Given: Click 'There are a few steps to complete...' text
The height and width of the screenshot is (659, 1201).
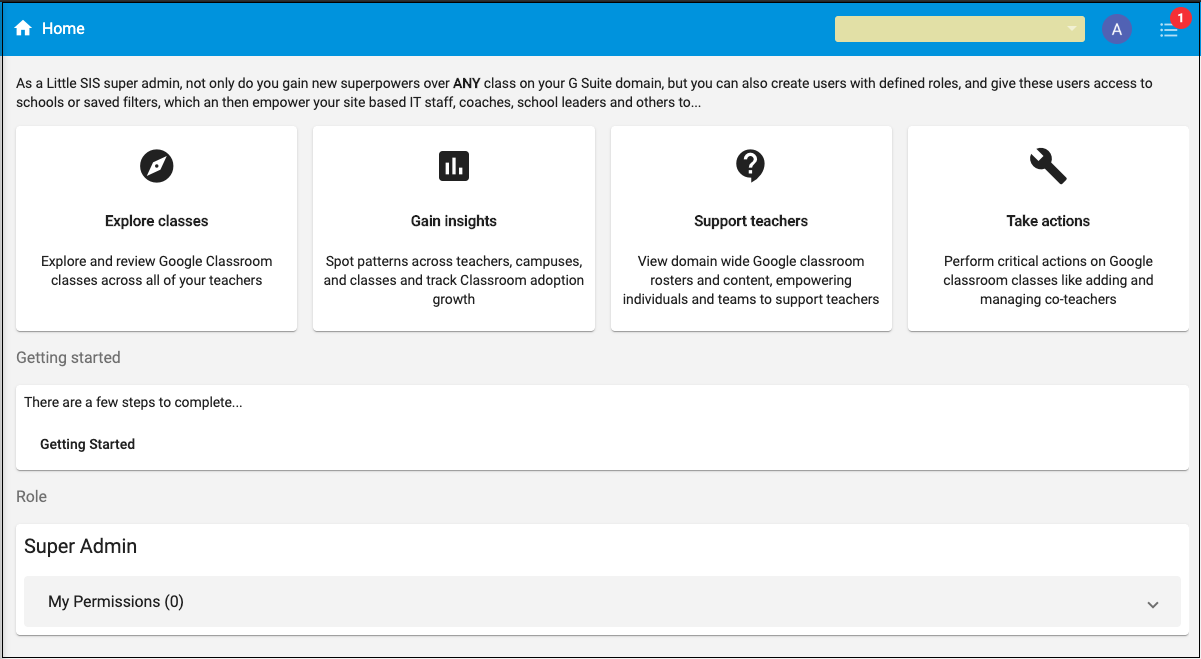Looking at the screenshot, I should tap(133, 403).
